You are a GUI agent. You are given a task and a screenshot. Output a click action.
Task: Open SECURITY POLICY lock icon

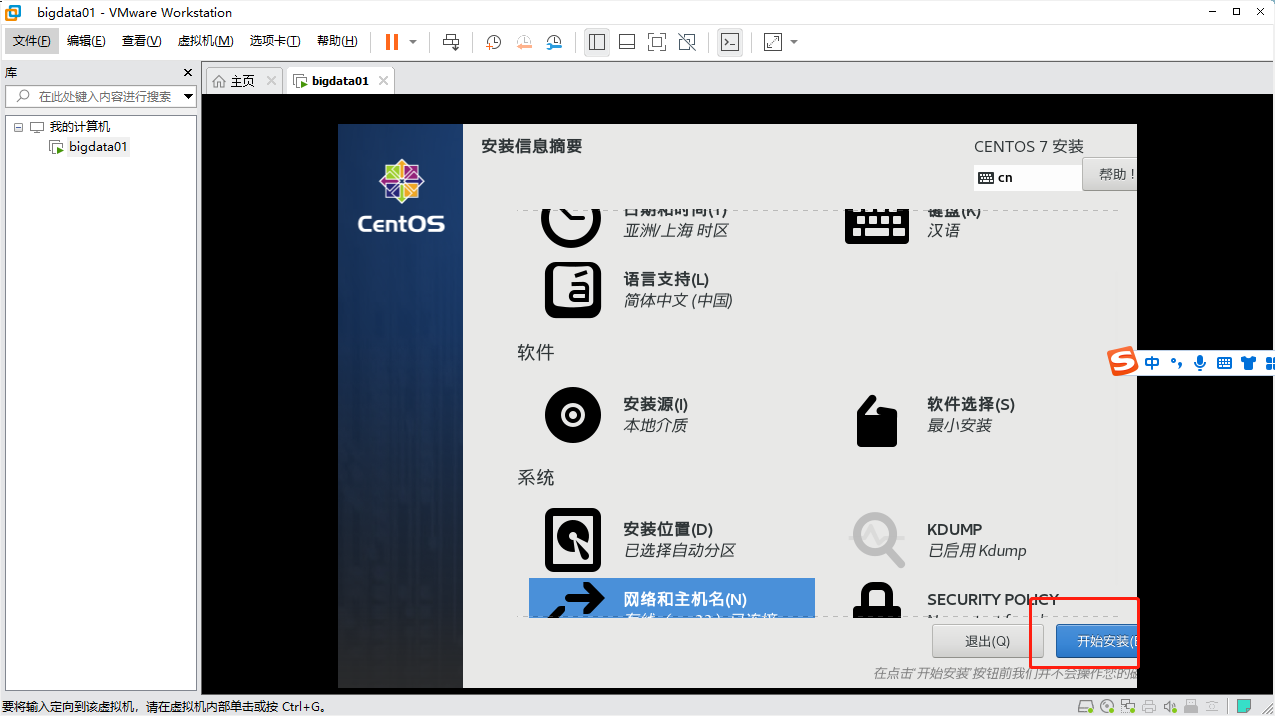click(x=877, y=600)
